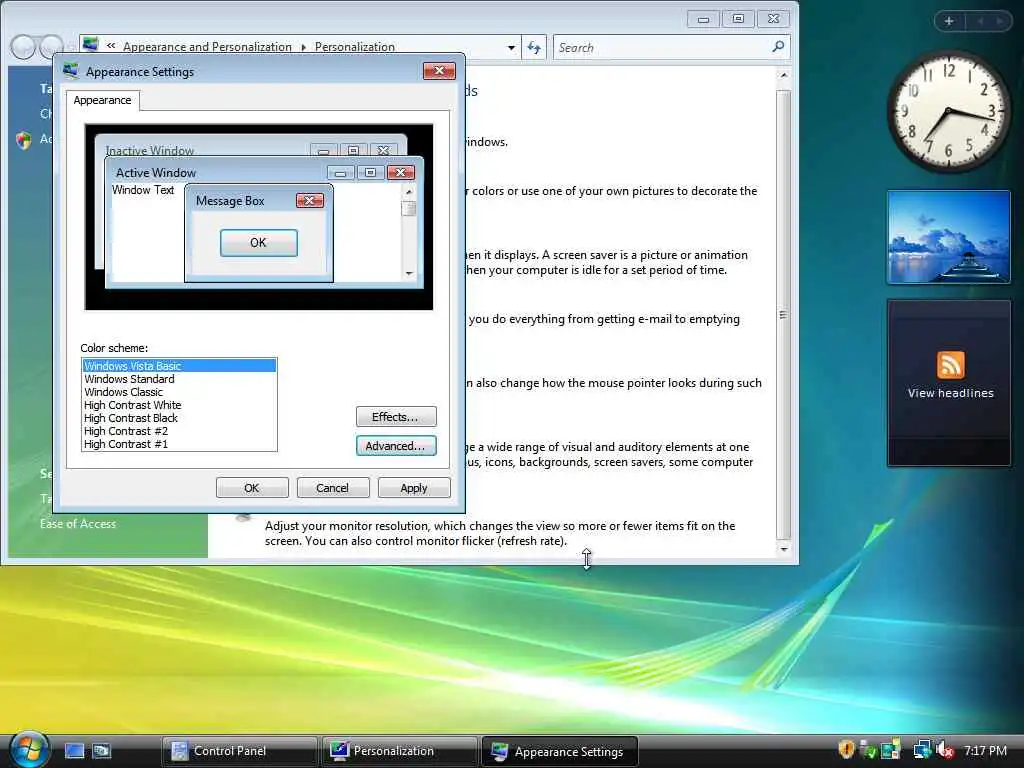
Task: Expand the breadcrumb arrow after Appearance and Personalization
Action: pos(304,47)
